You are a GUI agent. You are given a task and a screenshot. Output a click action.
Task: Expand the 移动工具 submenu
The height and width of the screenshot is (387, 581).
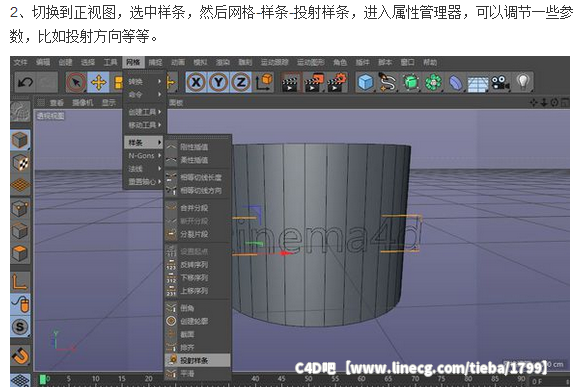click(145, 125)
